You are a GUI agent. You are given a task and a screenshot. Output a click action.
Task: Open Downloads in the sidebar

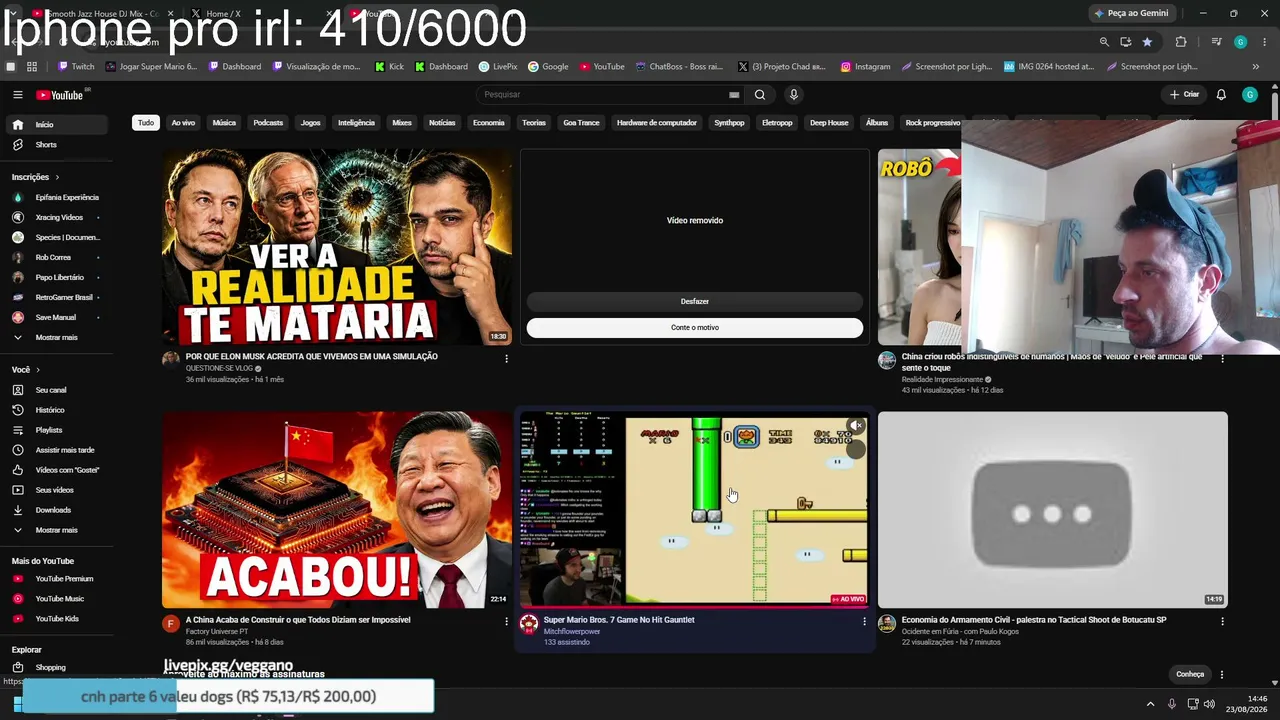click(55, 510)
